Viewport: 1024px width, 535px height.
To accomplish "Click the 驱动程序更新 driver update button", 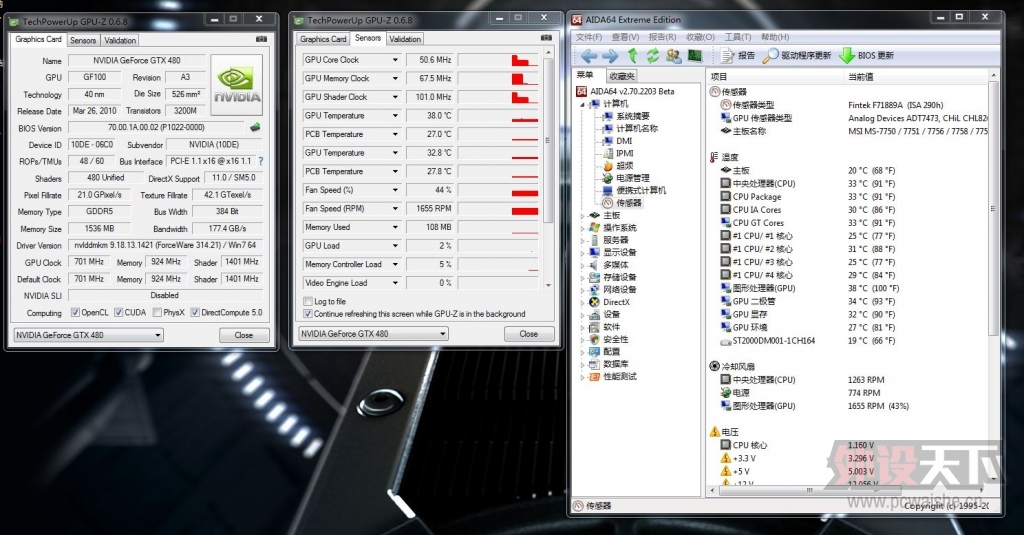I will [x=797, y=56].
